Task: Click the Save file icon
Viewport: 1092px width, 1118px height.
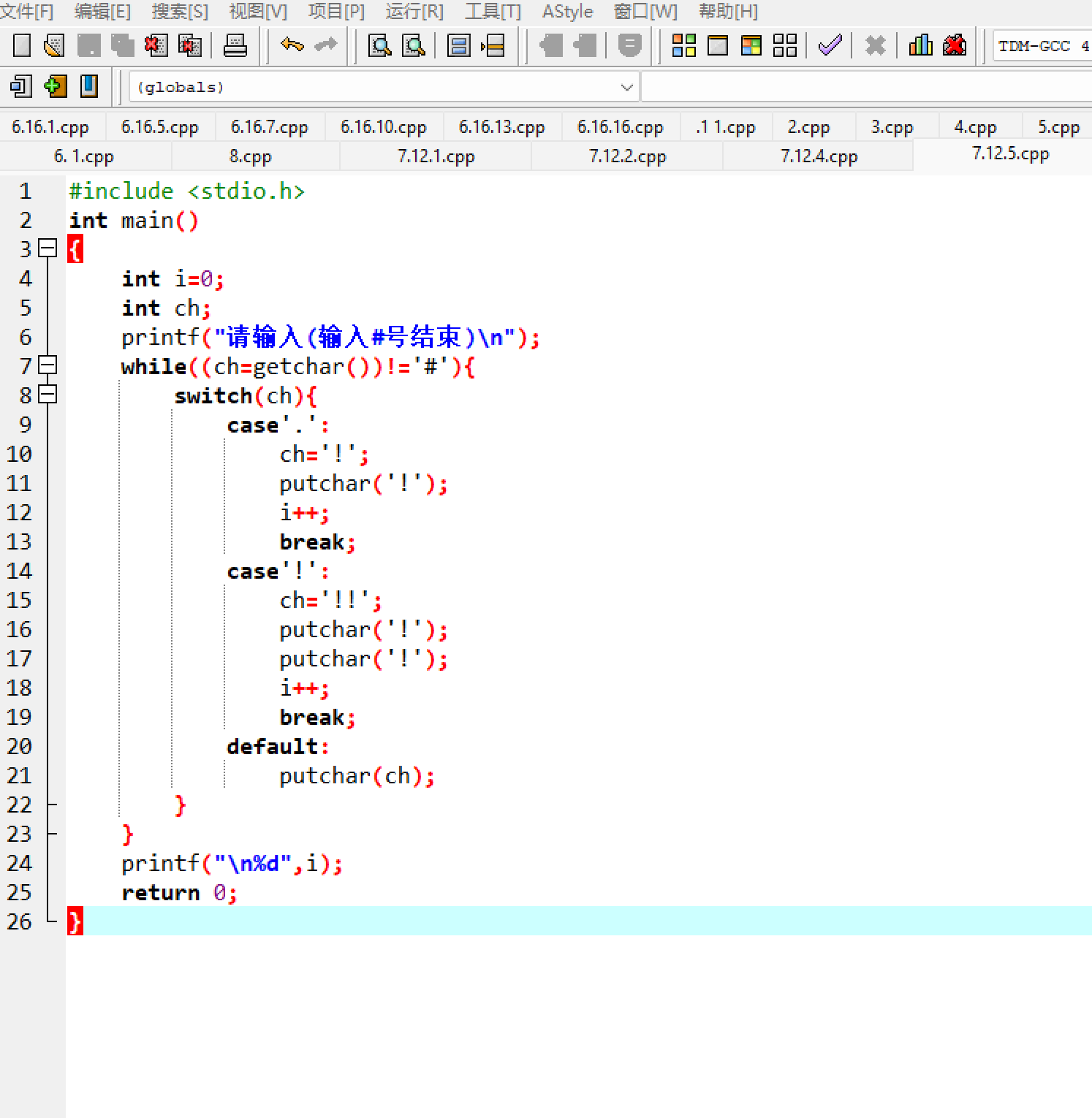Action: coord(88,45)
